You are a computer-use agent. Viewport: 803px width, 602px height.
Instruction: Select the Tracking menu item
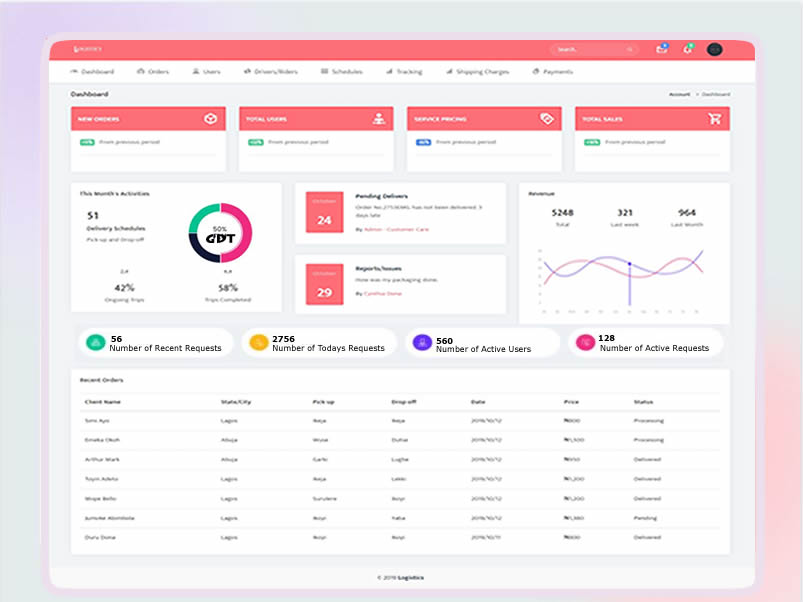click(x=404, y=72)
